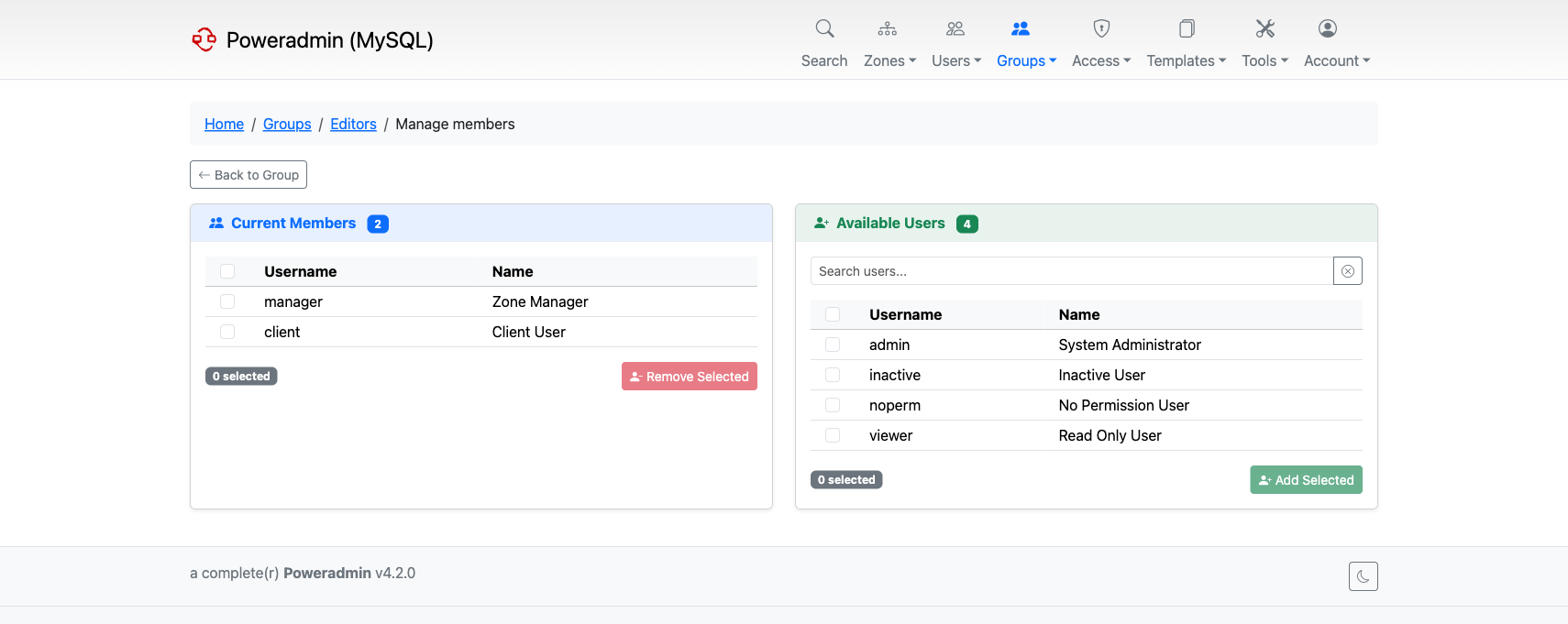
Task: Click the Users people icon
Action: coord(955,28)
